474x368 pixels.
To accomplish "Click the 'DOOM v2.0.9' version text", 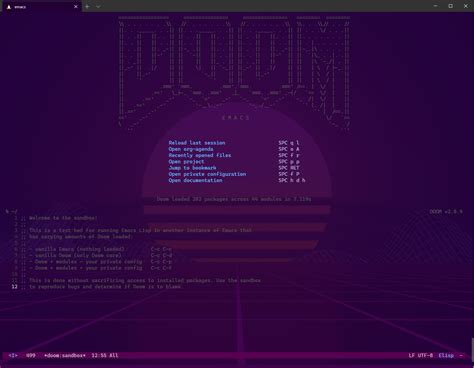I will click(446, 212).
